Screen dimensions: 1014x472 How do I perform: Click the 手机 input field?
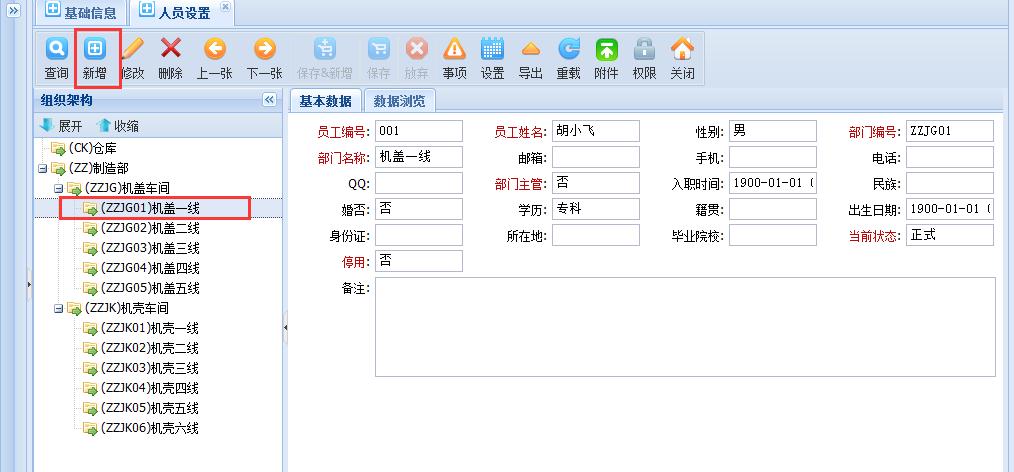tap(773, 157)
